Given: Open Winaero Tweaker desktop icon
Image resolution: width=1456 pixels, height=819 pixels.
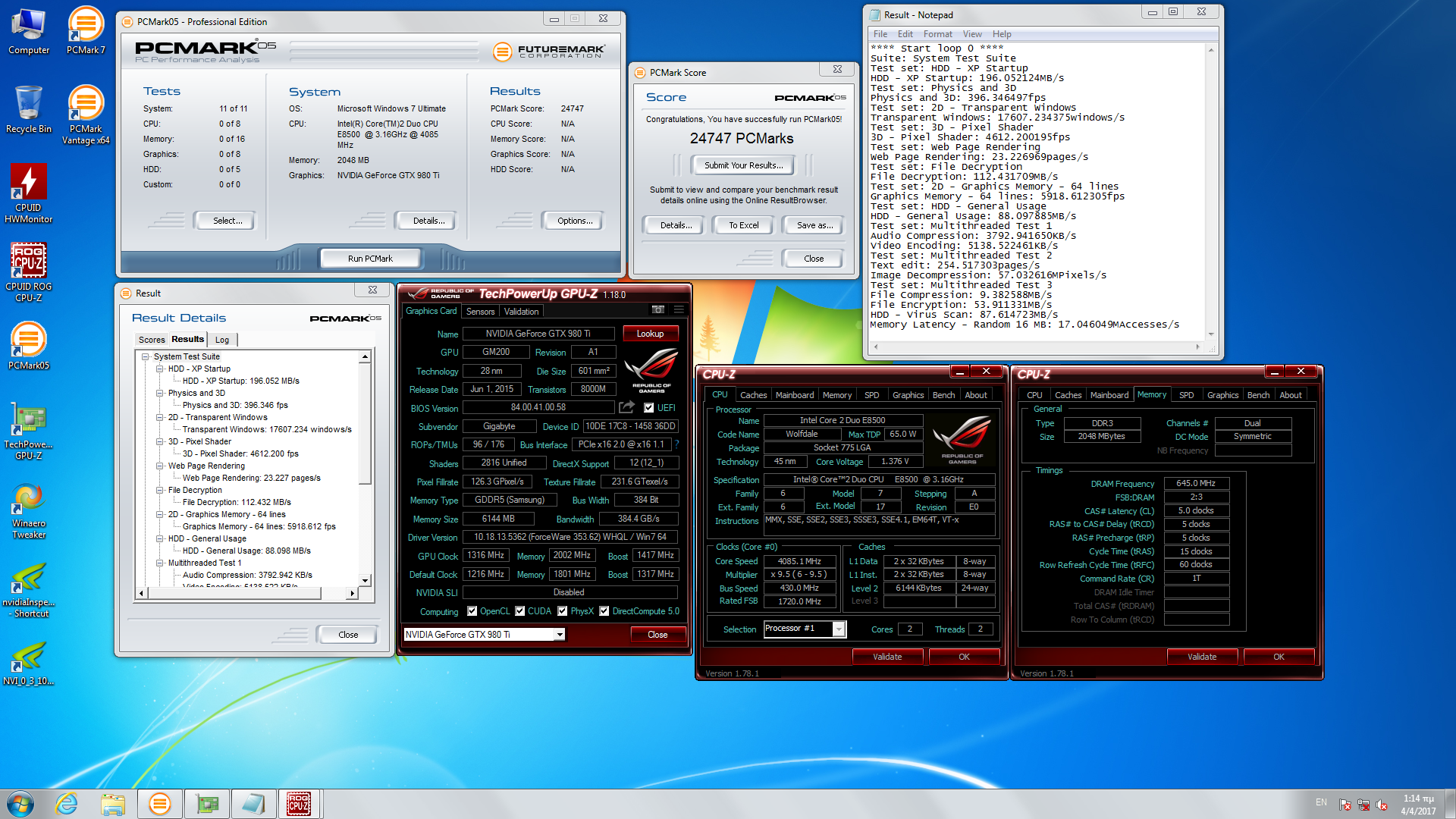Looking at the screenshot, I should [x=29, y=510].
